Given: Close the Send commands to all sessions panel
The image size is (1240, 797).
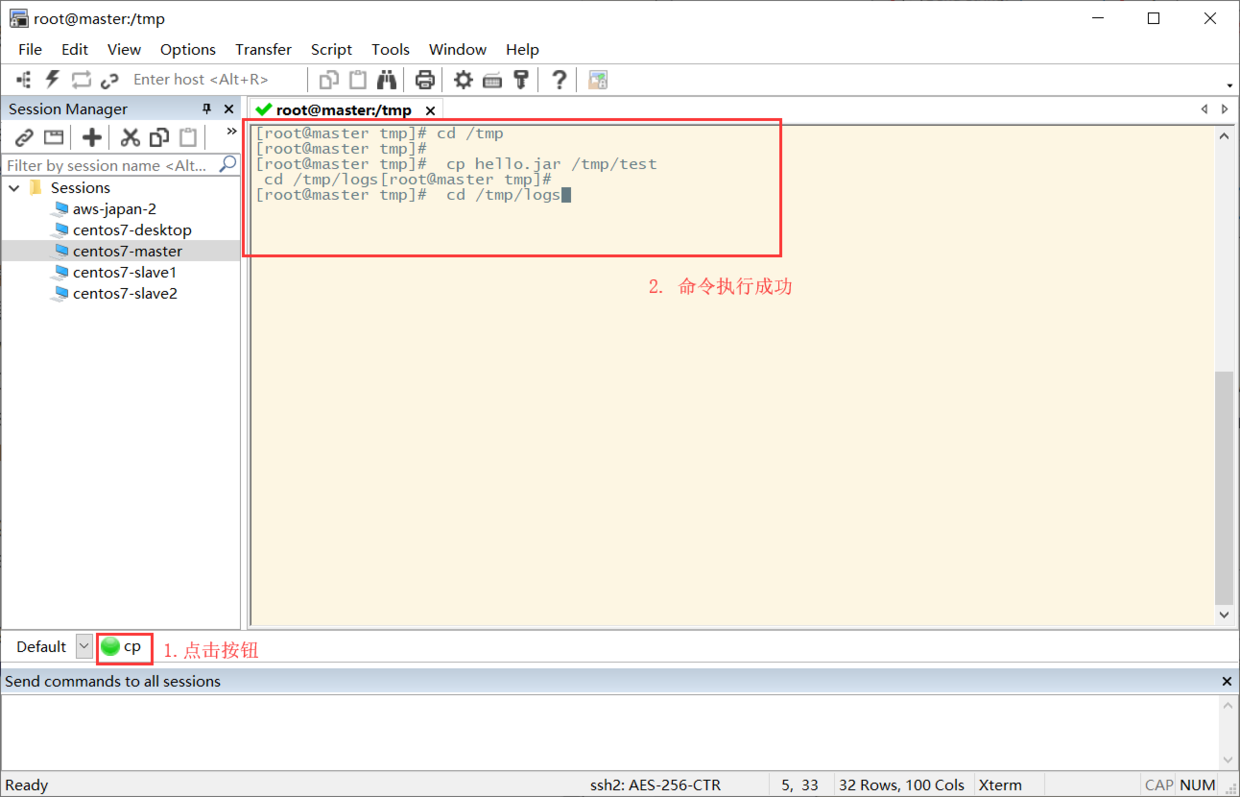Looking at the screenshot, I should (1227, 681).
